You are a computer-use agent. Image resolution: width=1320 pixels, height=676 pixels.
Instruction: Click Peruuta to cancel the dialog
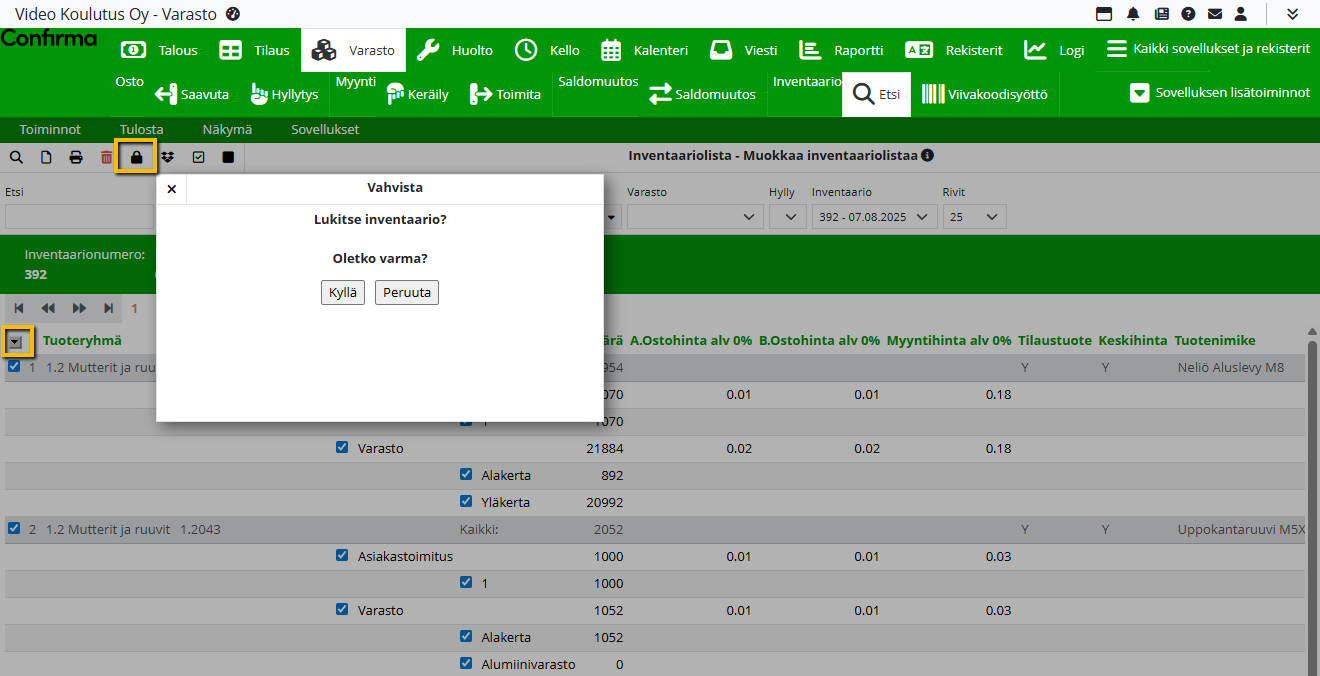[x=406, y=293]
